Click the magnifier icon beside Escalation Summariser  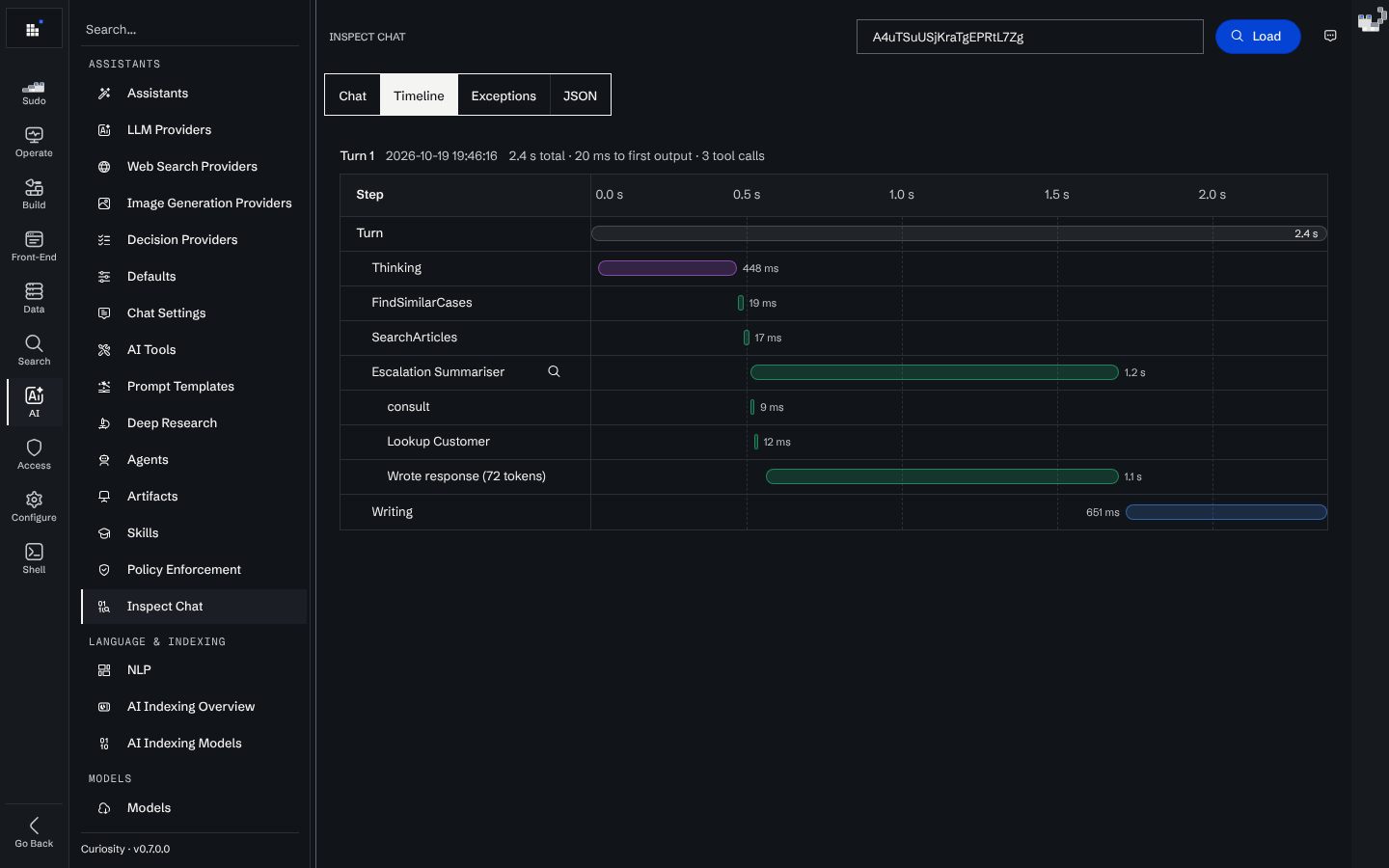[x=554, y=371]
